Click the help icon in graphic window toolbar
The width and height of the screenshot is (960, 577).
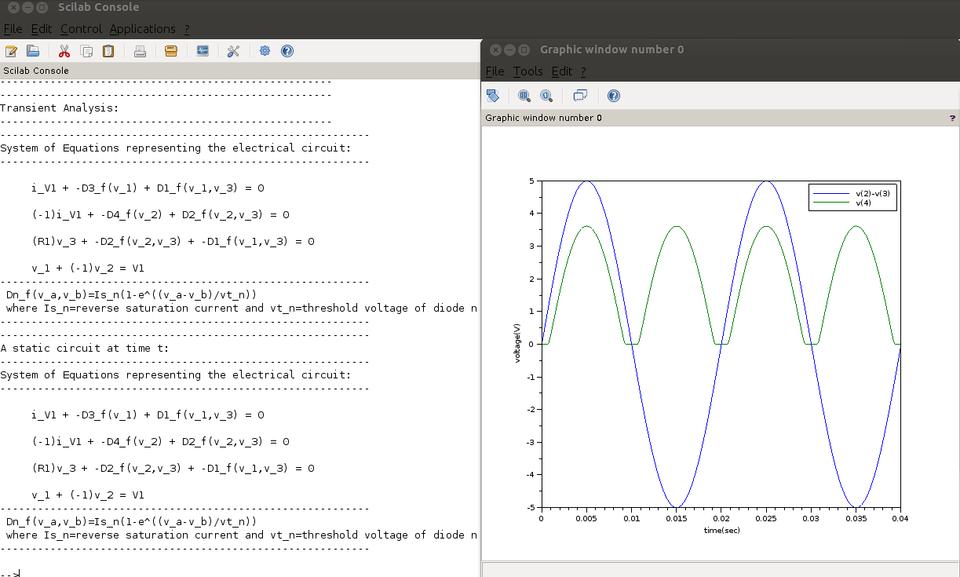[613, 96]
